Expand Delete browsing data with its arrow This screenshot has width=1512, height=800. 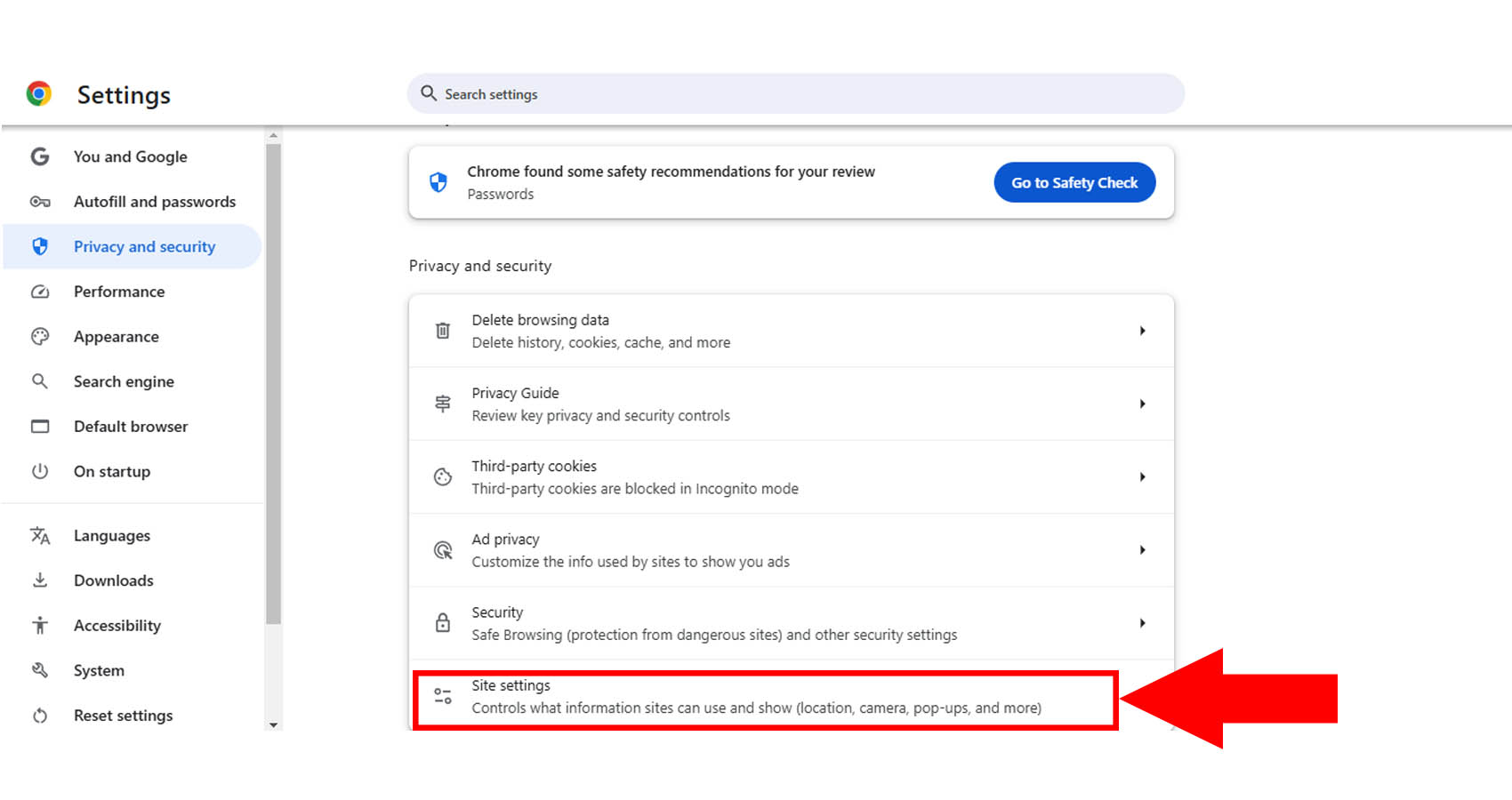pyautogui.click(x=1142, y=331)
